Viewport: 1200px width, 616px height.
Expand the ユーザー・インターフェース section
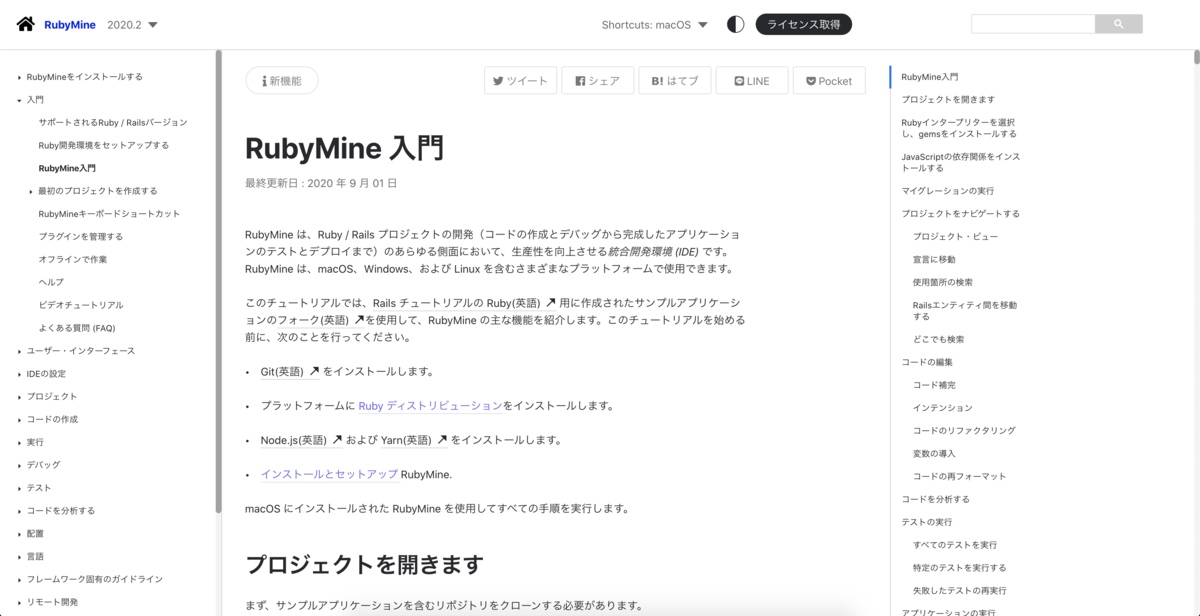pos(19,351)
